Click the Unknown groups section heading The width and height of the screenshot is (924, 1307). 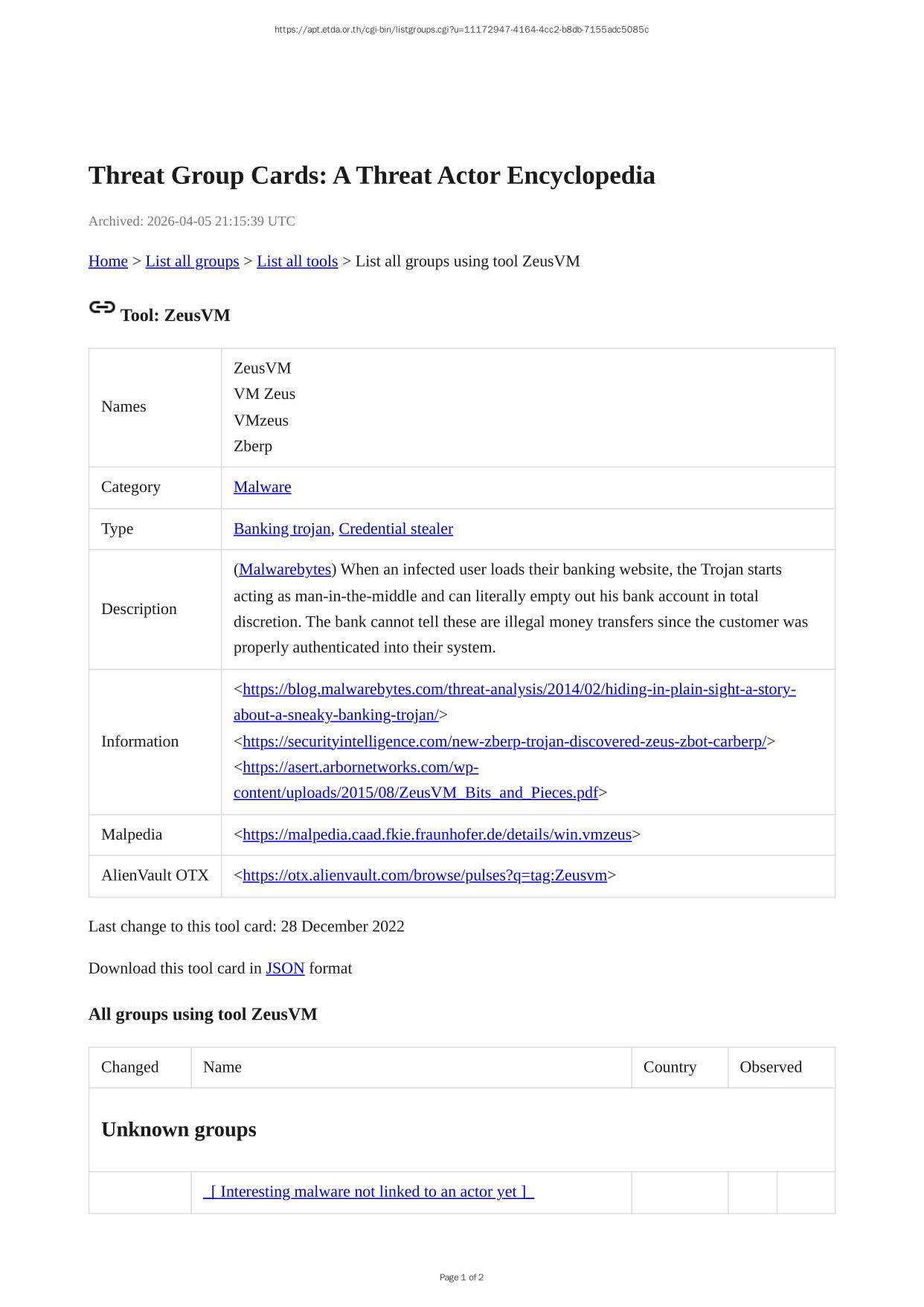[179, 1130]
